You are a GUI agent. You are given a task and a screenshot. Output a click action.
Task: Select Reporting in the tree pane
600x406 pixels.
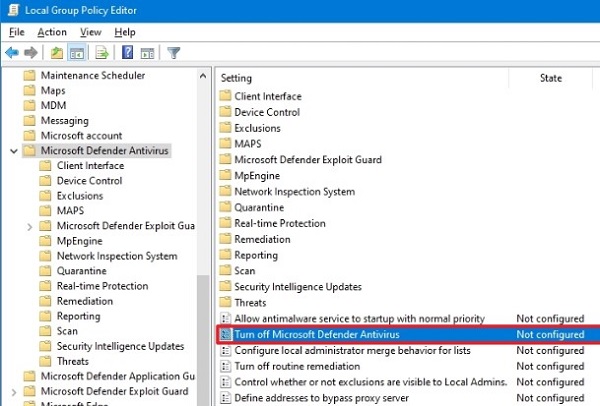coord(78,316)
